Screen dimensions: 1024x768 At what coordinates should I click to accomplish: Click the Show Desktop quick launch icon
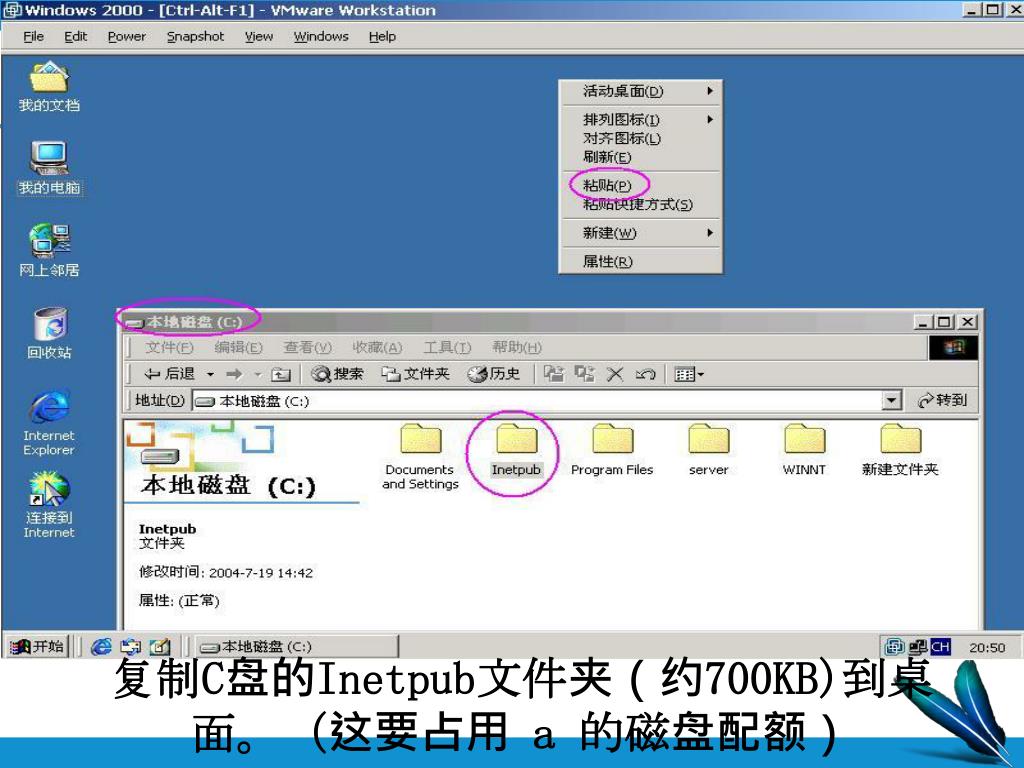[x=160, y=647]
